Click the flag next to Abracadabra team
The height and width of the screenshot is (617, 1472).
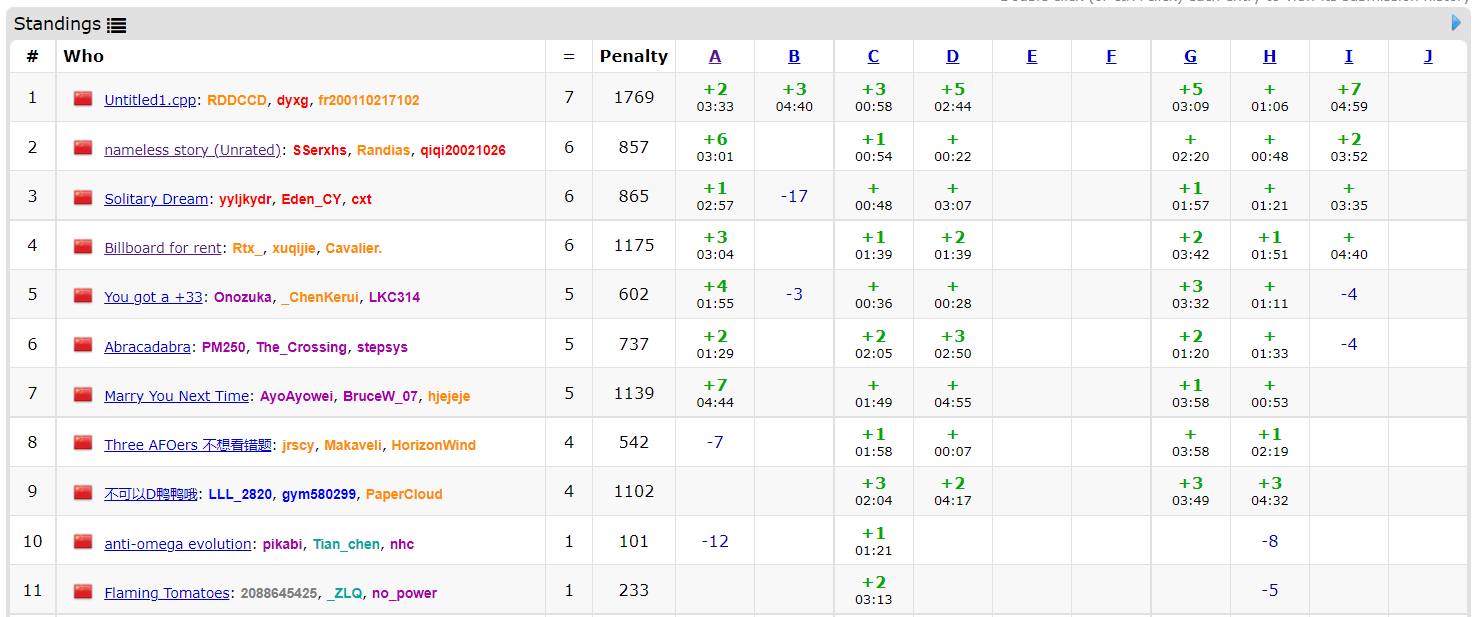pos(83,346)
